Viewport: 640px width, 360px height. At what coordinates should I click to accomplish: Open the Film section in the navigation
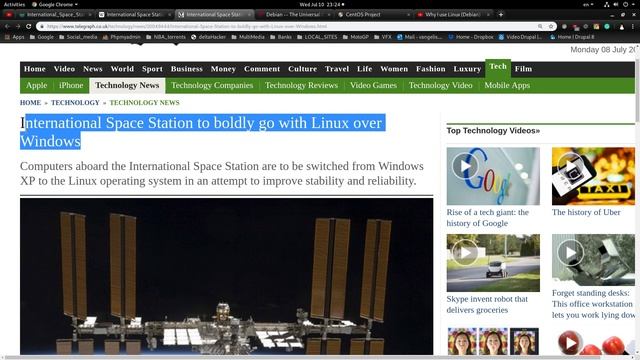tap(523, 69)
